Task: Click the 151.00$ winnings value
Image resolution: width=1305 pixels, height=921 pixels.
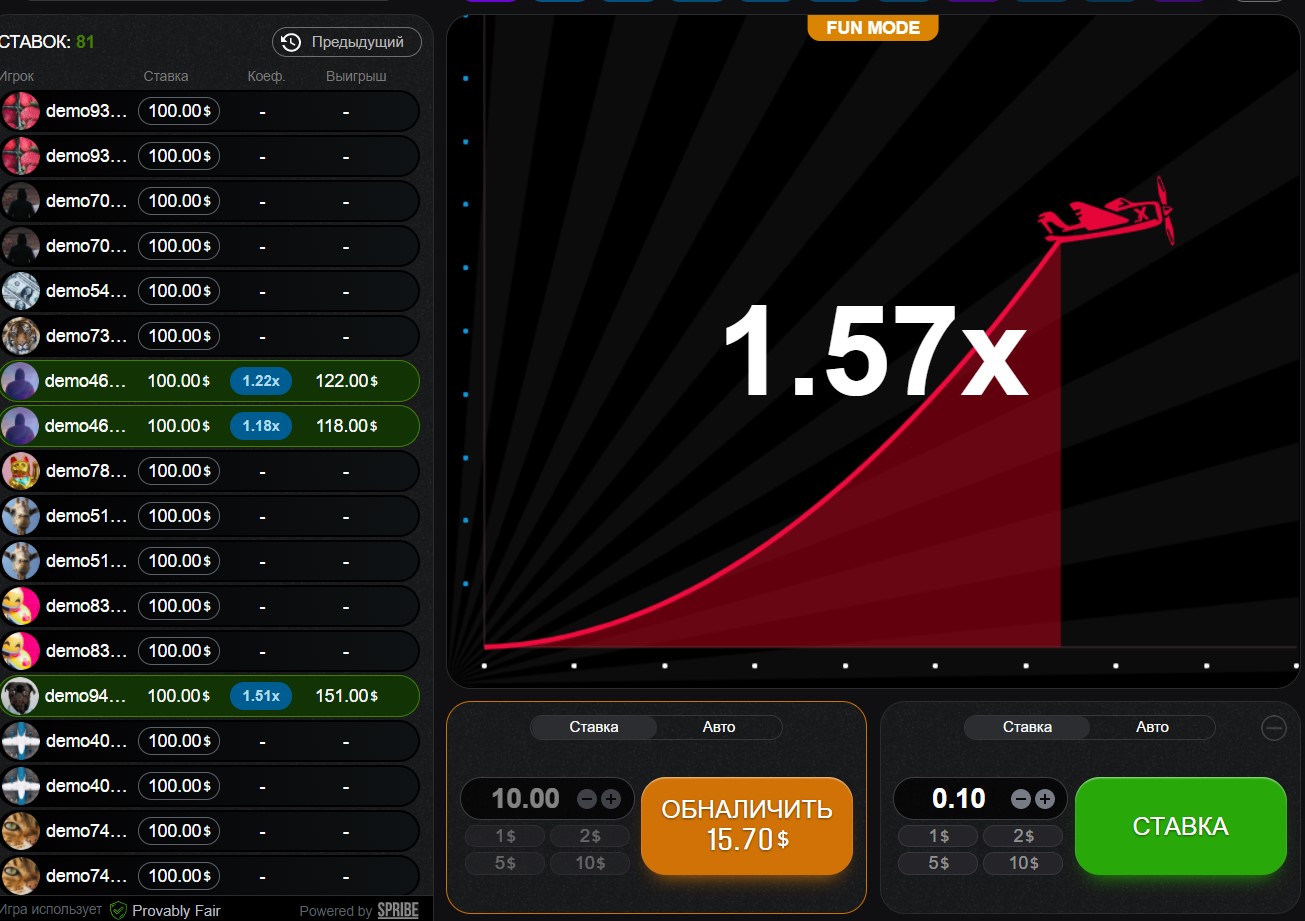Action: [x=347, y=696]
